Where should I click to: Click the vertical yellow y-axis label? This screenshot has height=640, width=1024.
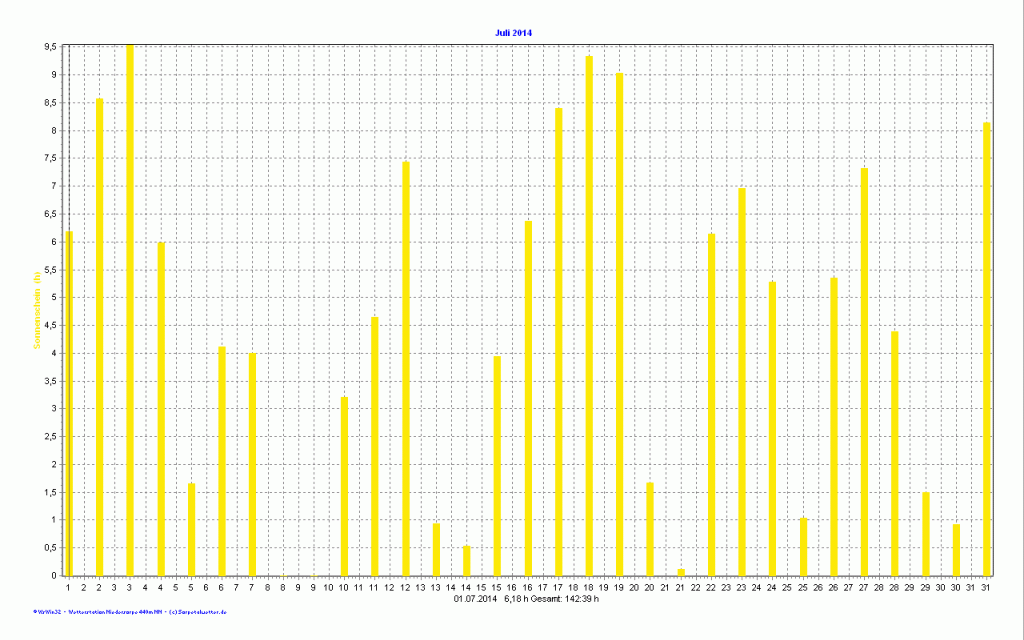(x=36, y=310)
